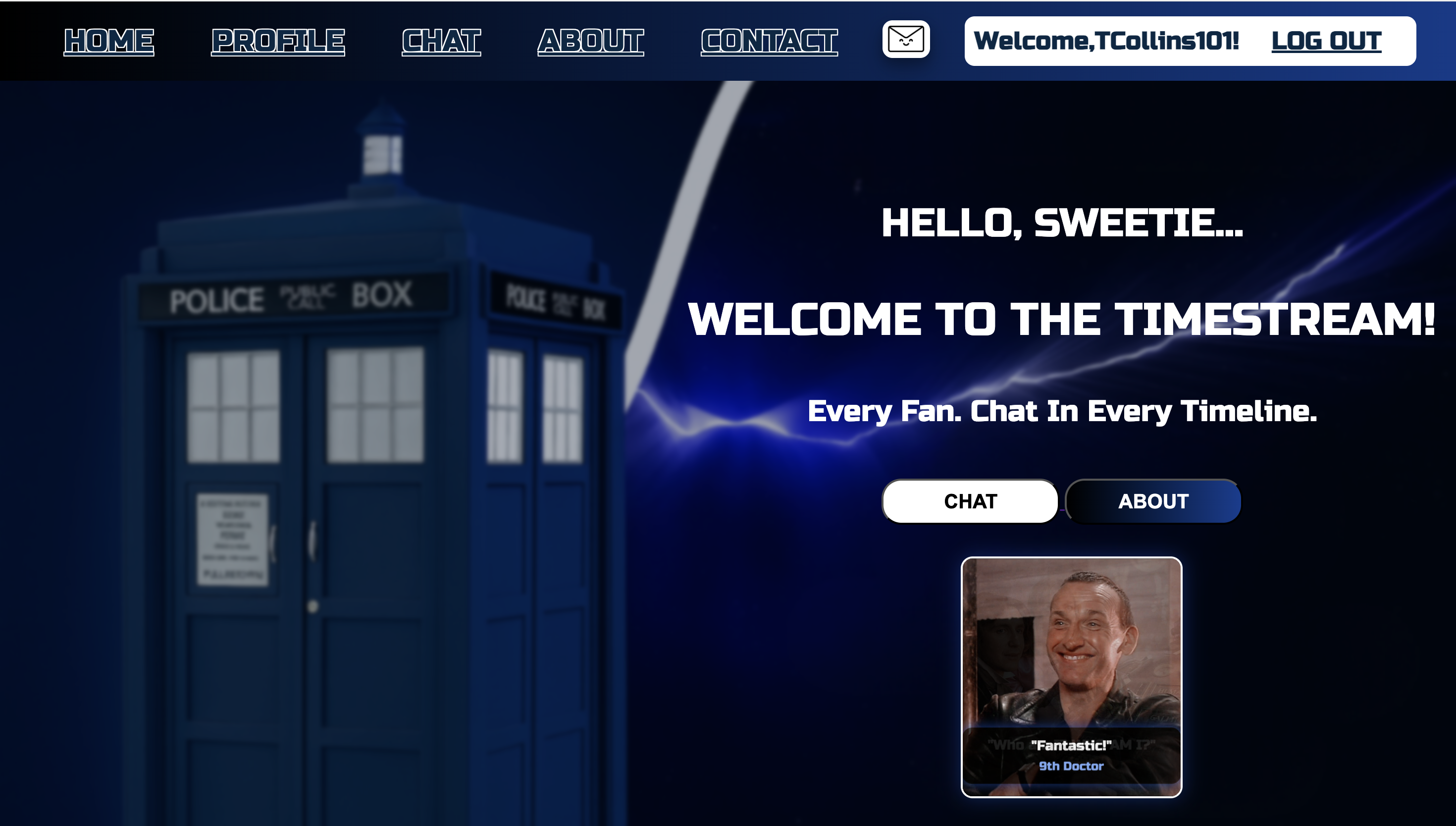Viewport: 1456px width, 826px height.
Task: Open the CHAT page from the hero button
Action: 970,500
